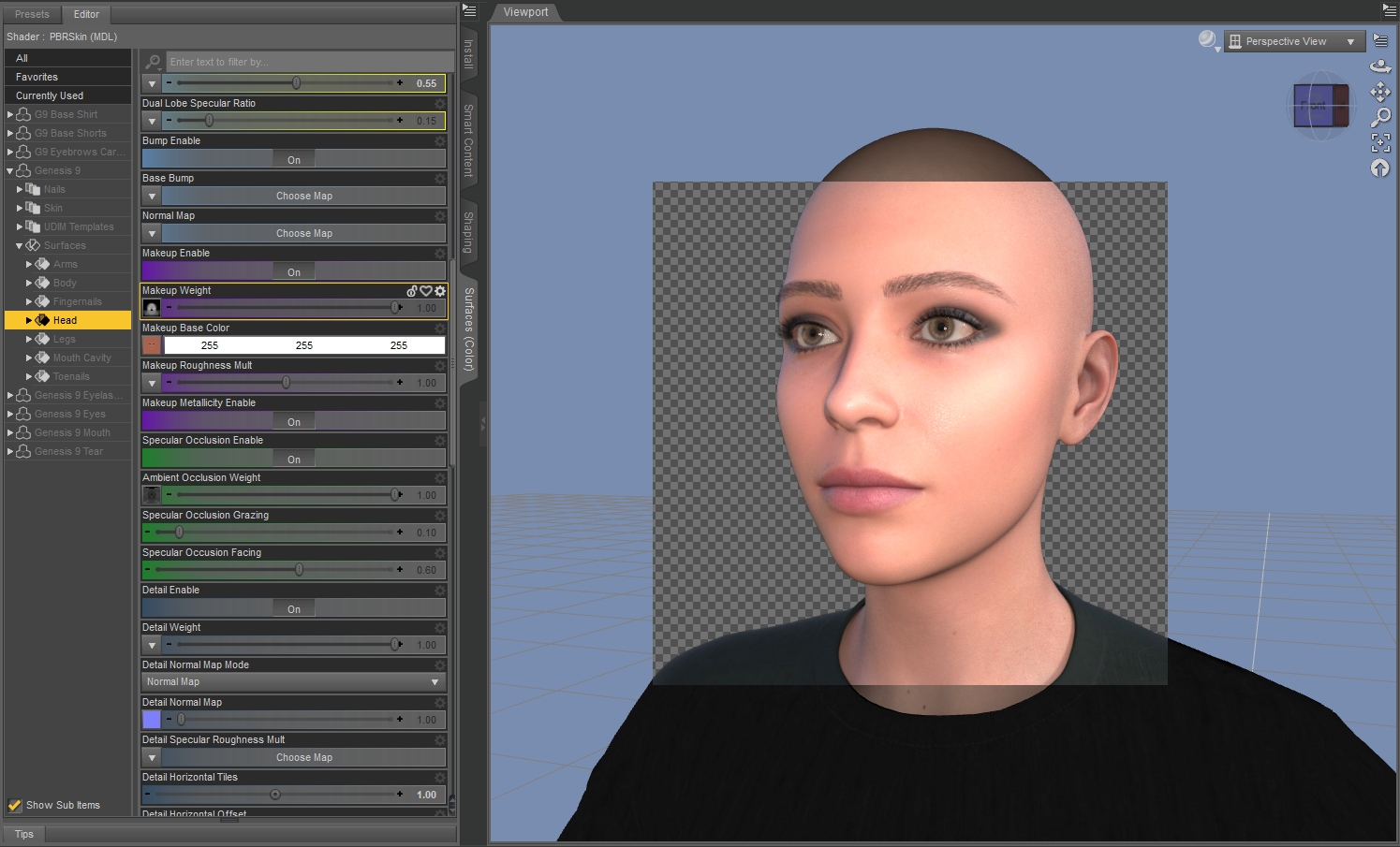Open the Install side tab
The image size is (1400, 847).
[x=469, y=53]
